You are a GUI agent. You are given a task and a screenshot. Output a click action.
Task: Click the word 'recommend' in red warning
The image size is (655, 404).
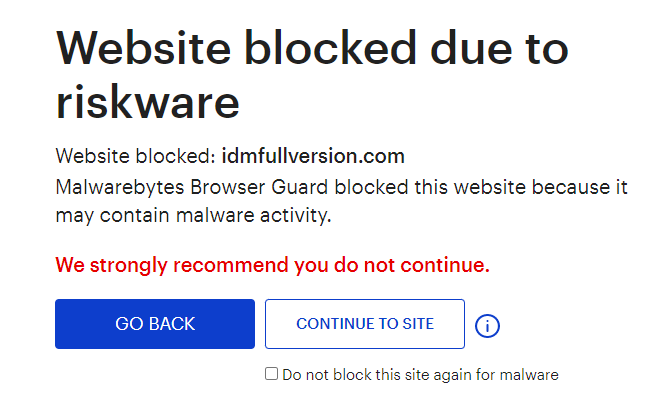point(231,265)
